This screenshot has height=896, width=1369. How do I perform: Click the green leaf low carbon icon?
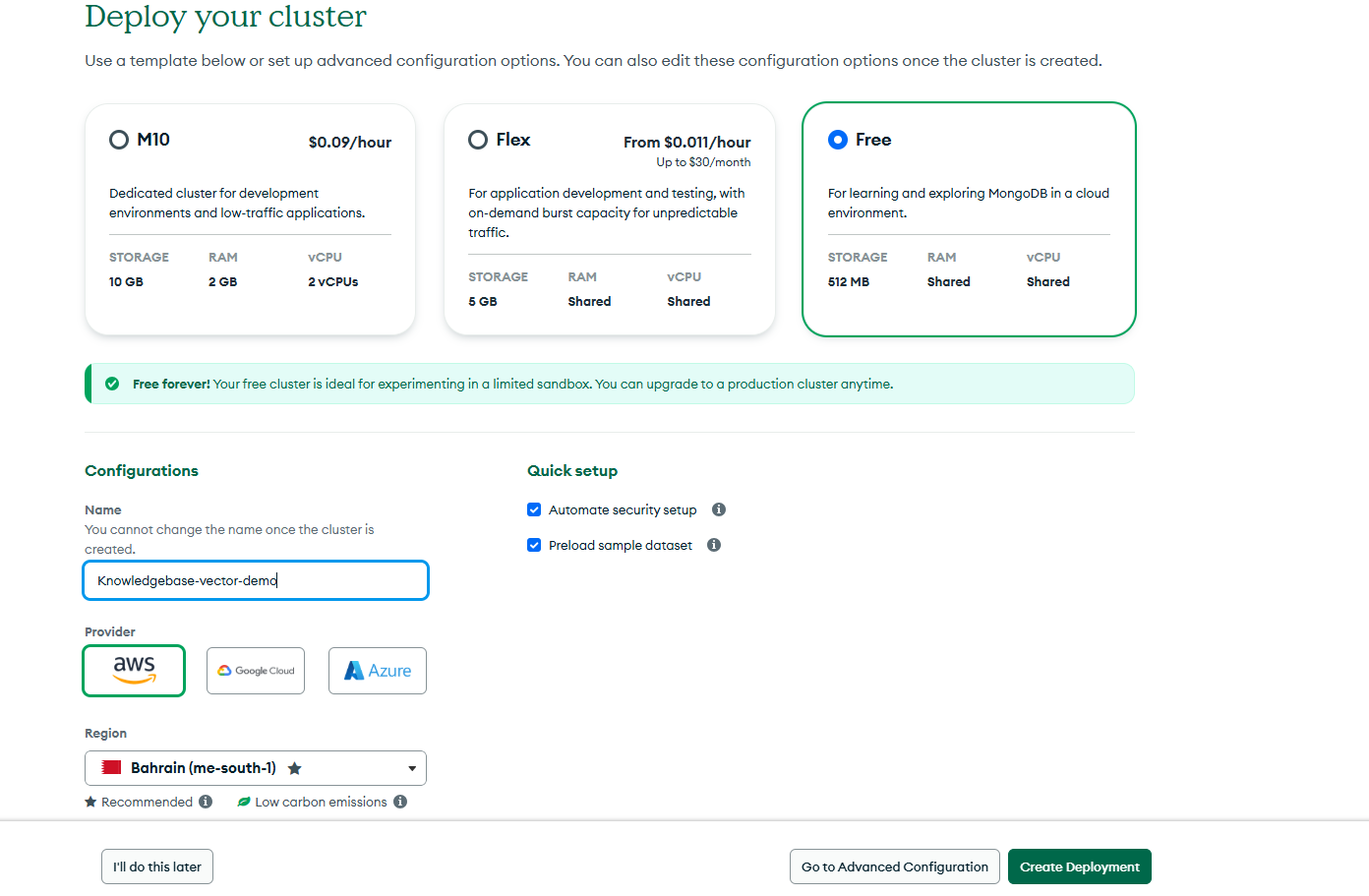(x=244, y=802)
